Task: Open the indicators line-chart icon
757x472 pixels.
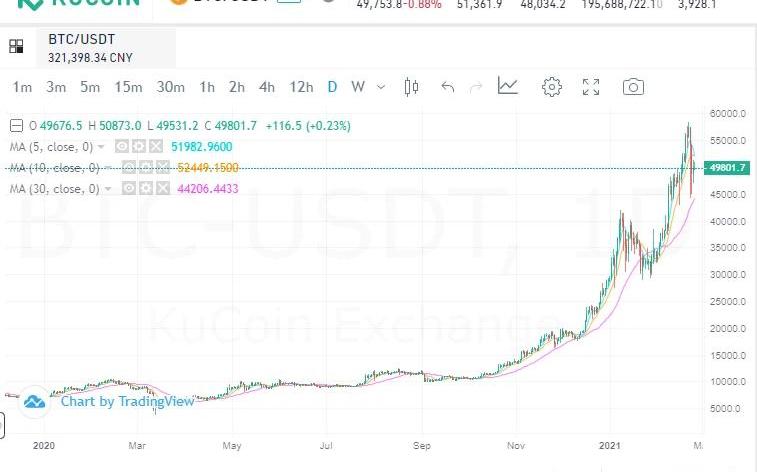Action: [x=508, y=87]
